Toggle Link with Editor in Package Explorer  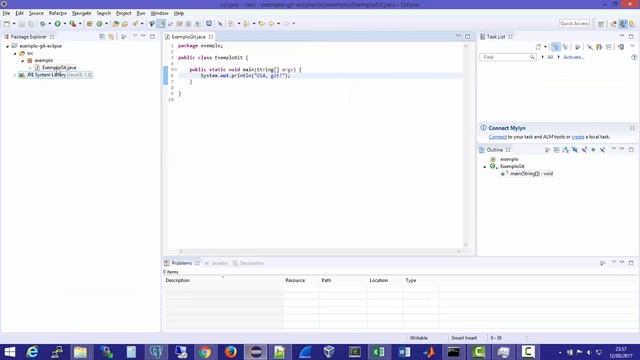pos(111,37)
